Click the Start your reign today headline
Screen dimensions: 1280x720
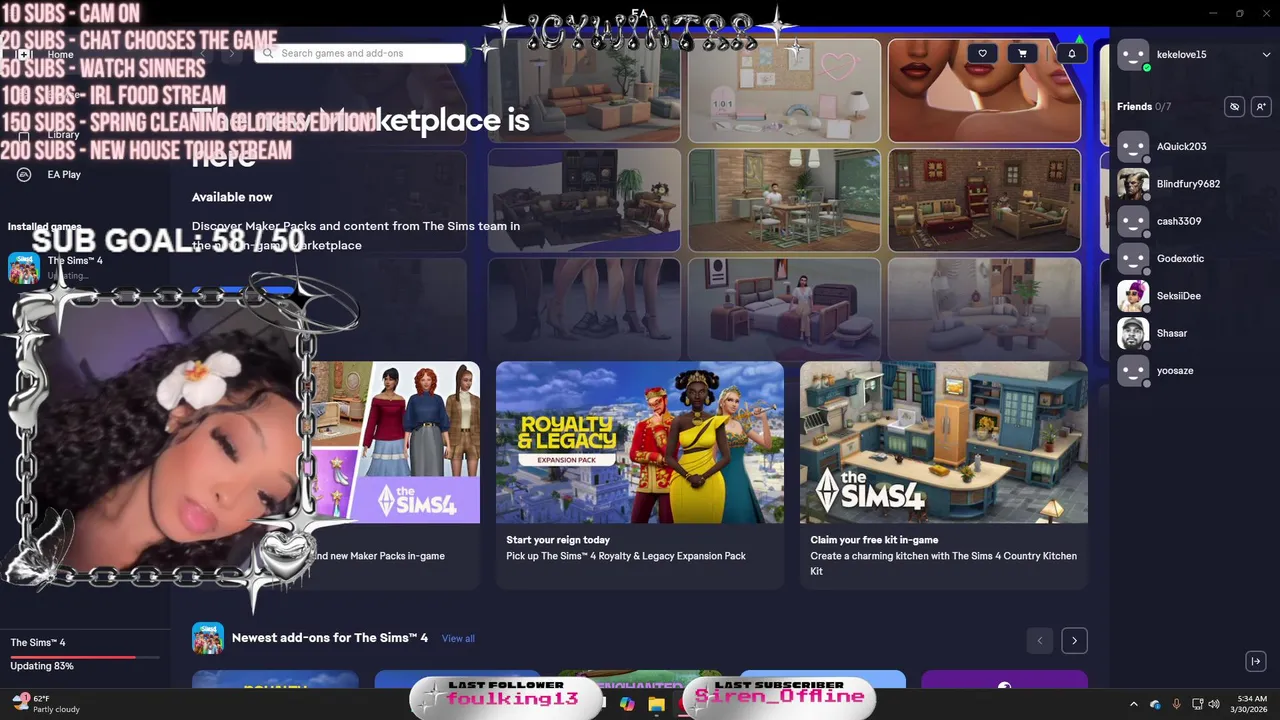[x=558, y=540]
